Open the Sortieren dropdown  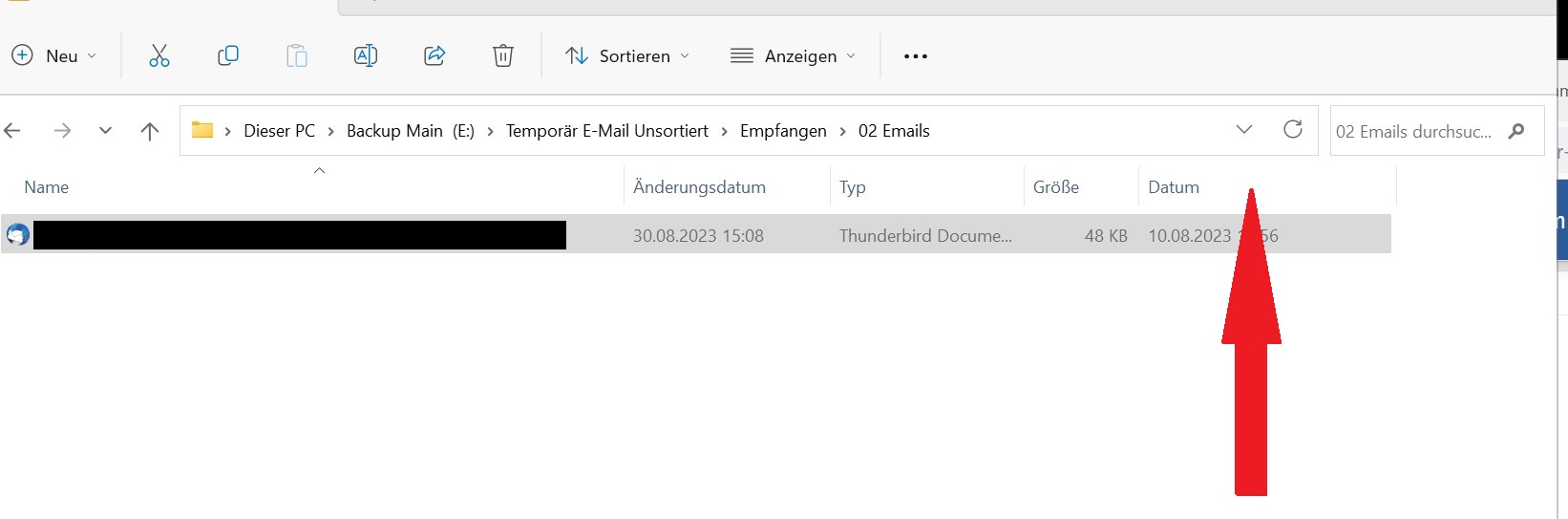pyautogui.click(x=626, y=55)
